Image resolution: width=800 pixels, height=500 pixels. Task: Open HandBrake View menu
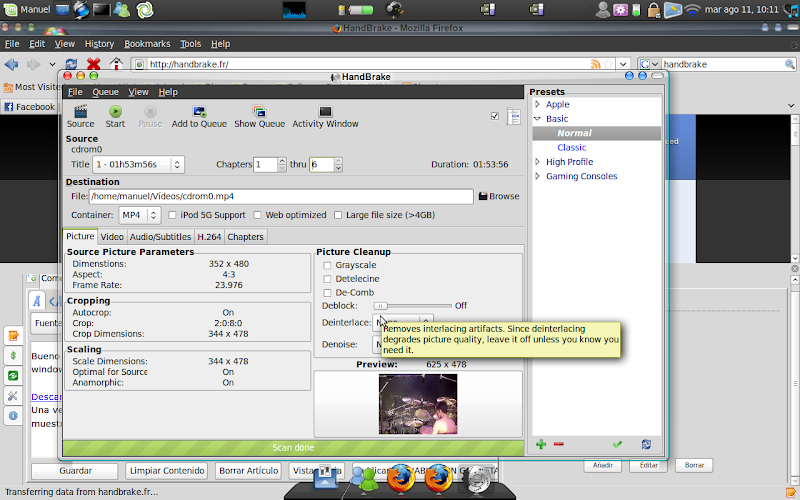tap(138, 92)
